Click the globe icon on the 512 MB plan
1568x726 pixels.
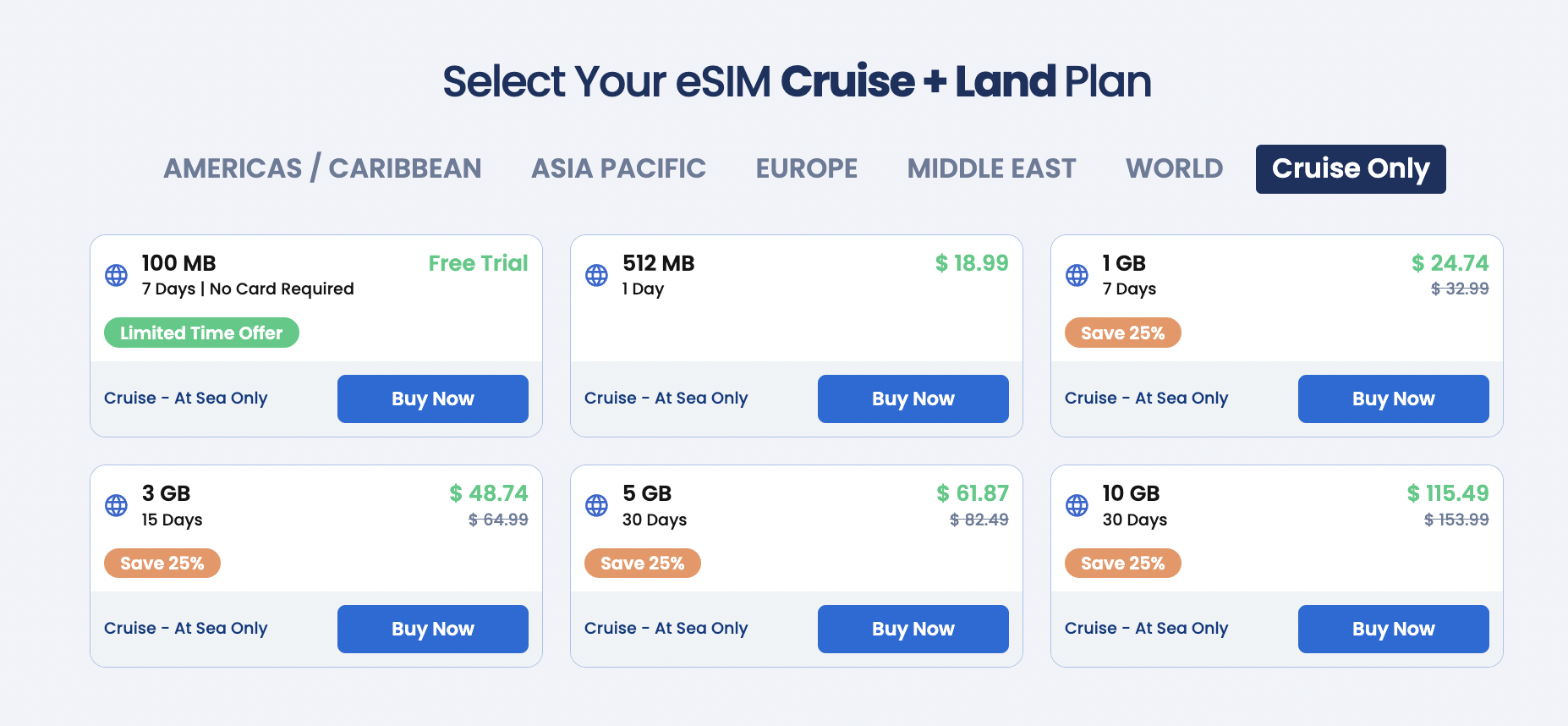[x=596, y=275]
